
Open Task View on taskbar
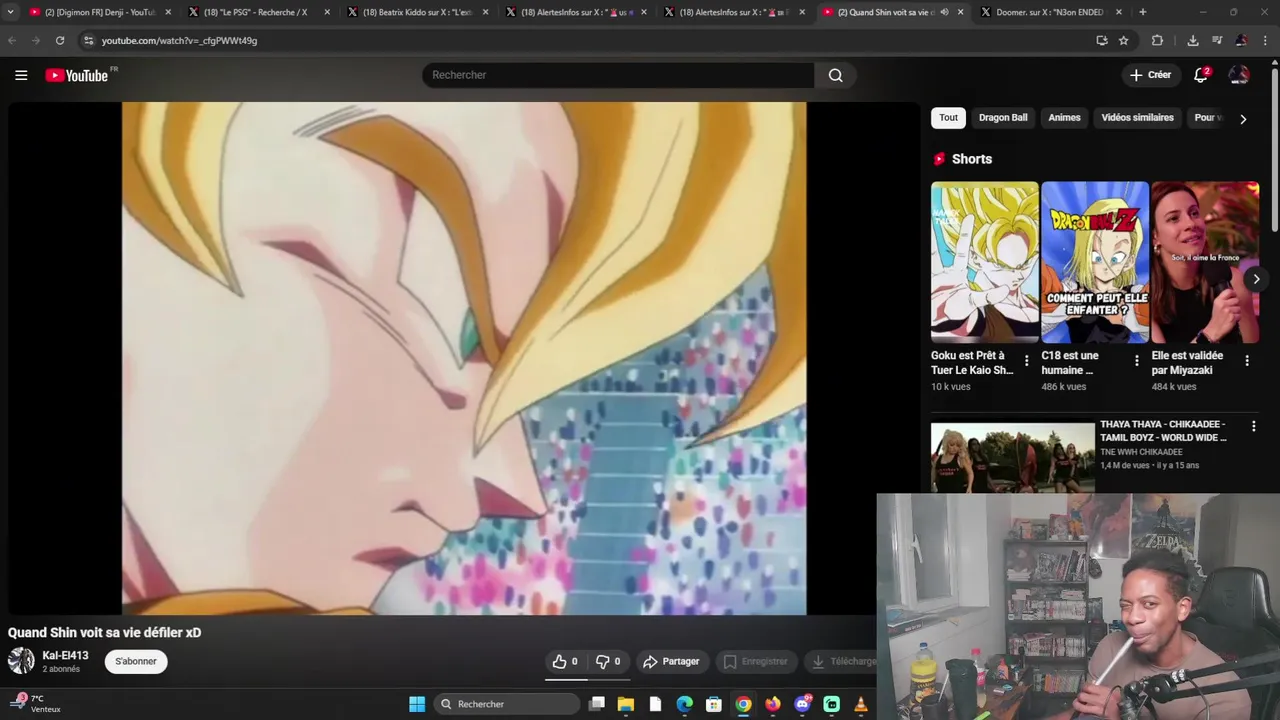tap(597, 704)
